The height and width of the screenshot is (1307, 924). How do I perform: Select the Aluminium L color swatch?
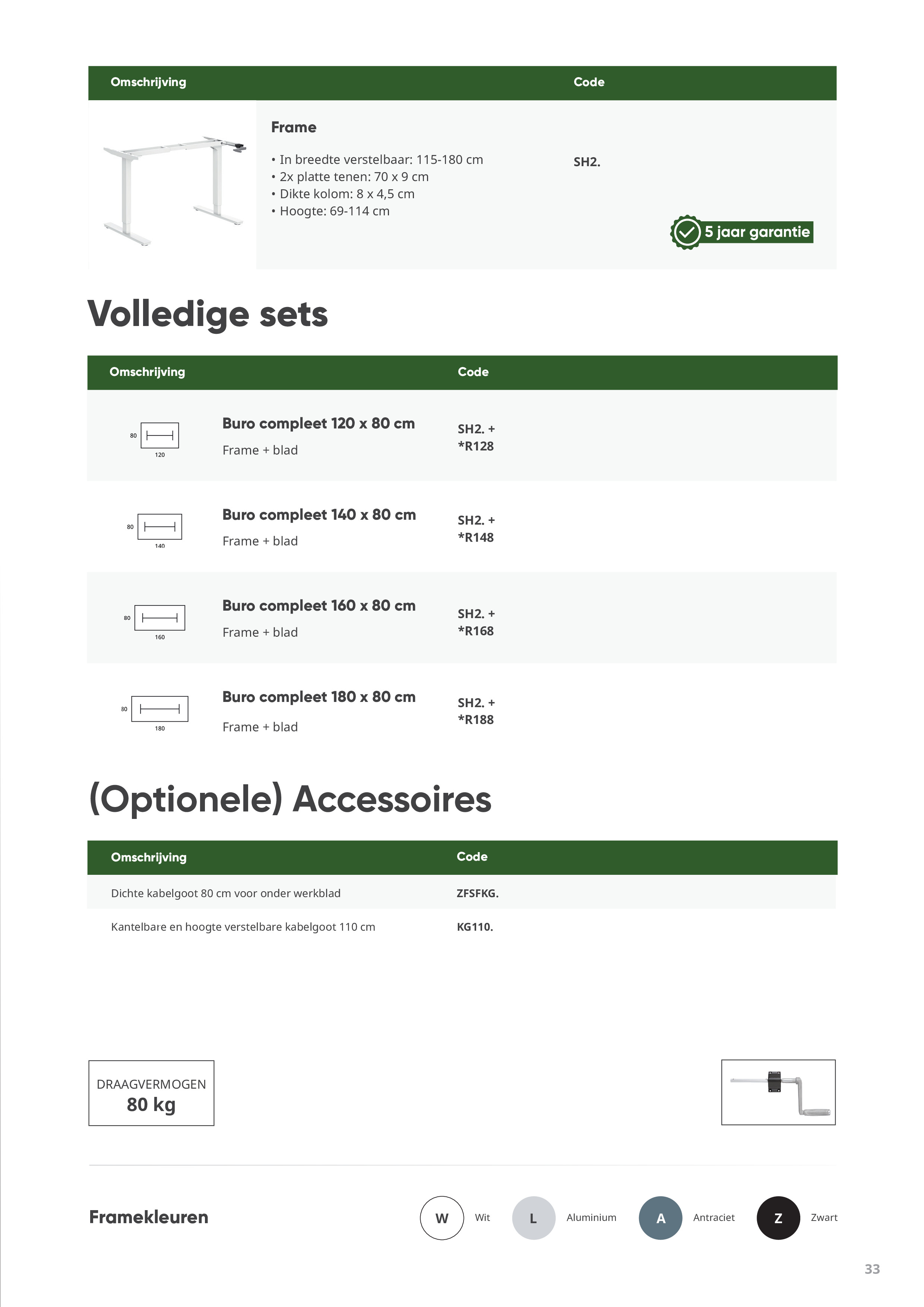click(534, 1218)
